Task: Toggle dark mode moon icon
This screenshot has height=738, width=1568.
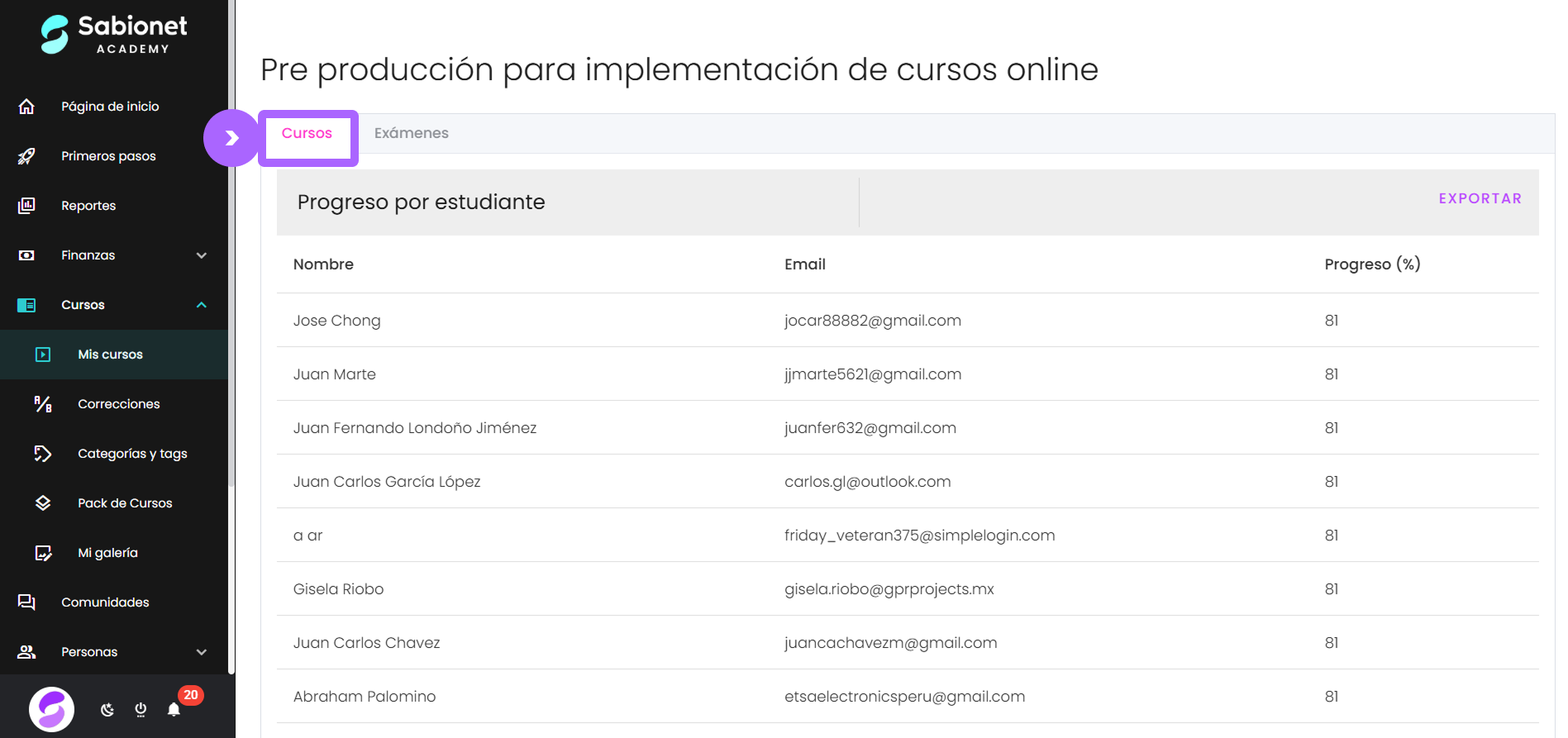Action: pyautogui.click(x=107, y=709)
